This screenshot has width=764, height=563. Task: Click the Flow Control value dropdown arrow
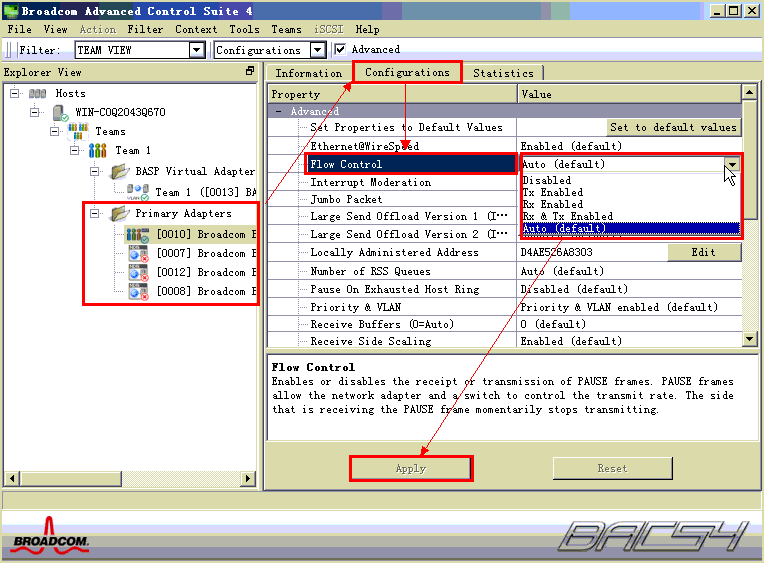tap(732, 164)
